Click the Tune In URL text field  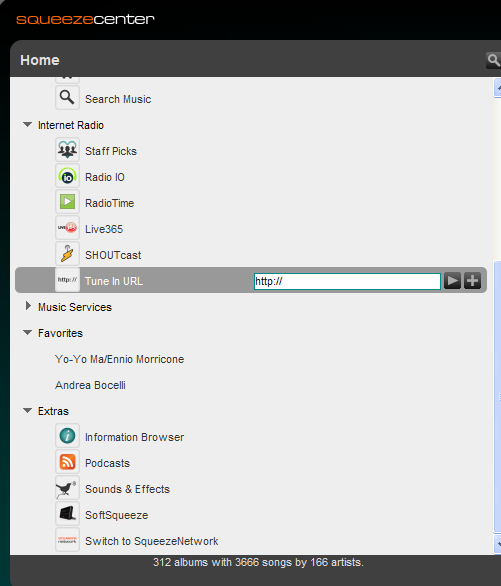point(347,281)
